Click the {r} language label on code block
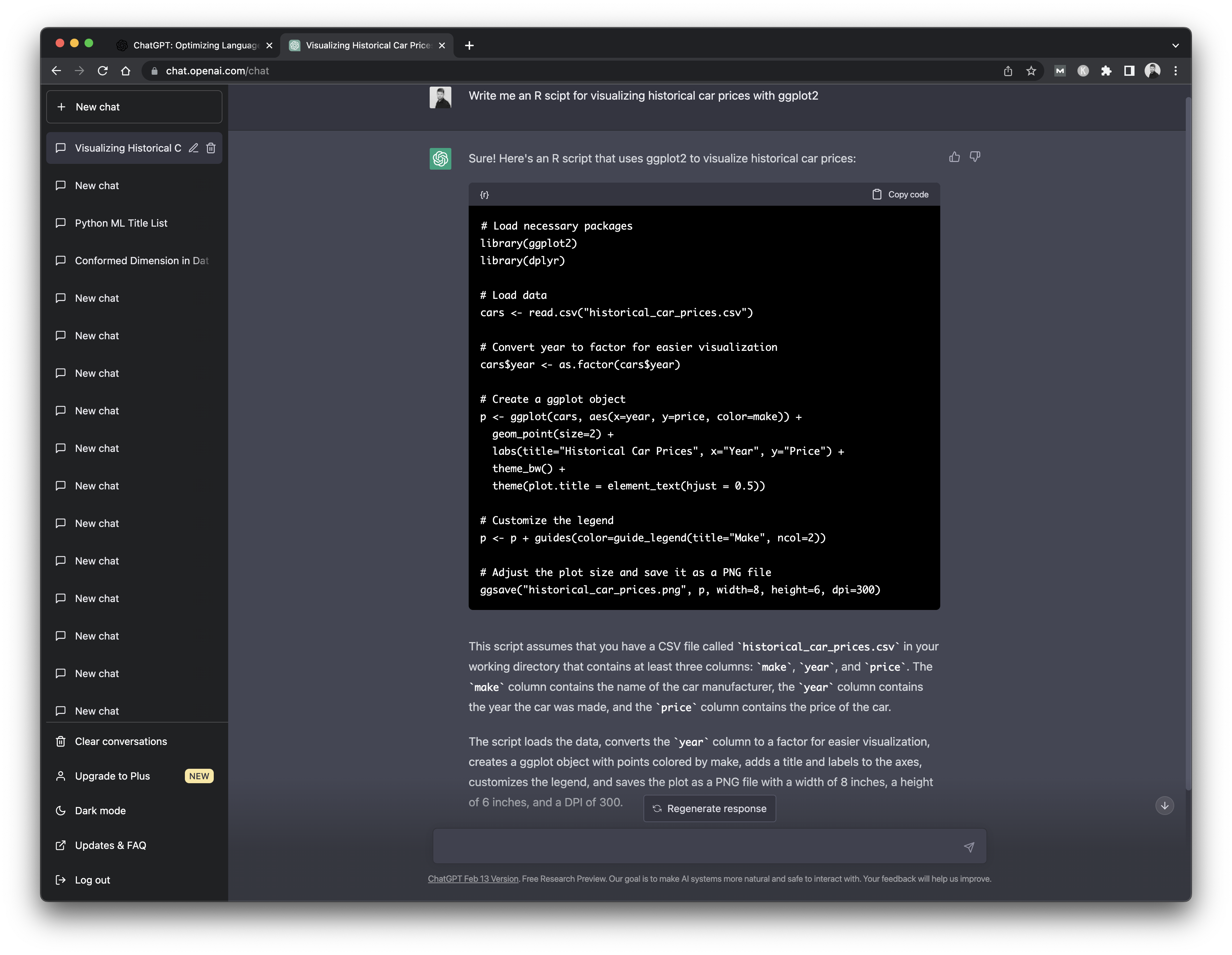Viewport: 1232px width, 955px height. tap(485, 195)
